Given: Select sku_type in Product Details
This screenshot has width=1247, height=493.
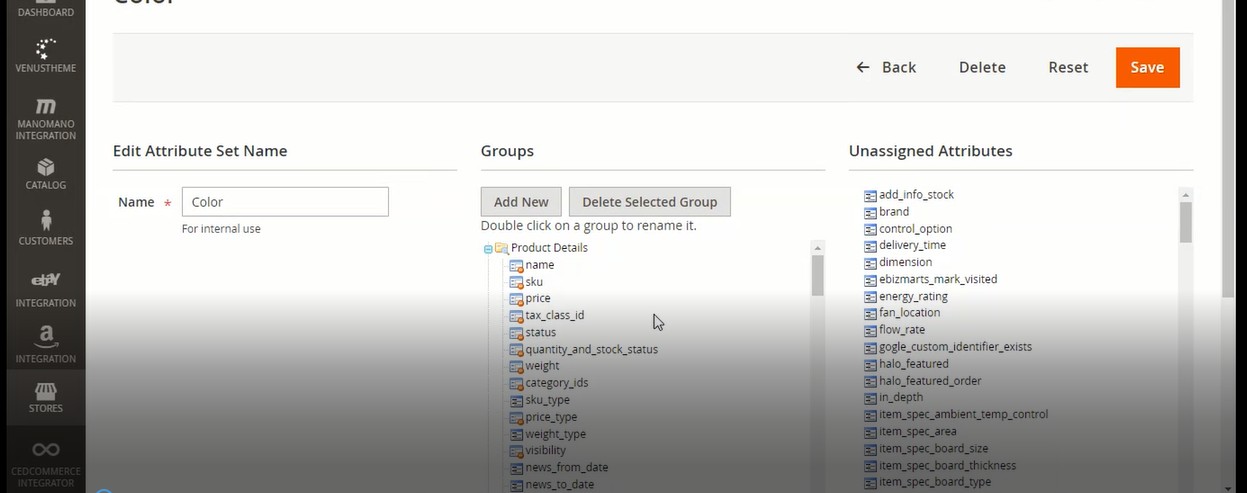Looking at the screenshot, I should 547,400.
